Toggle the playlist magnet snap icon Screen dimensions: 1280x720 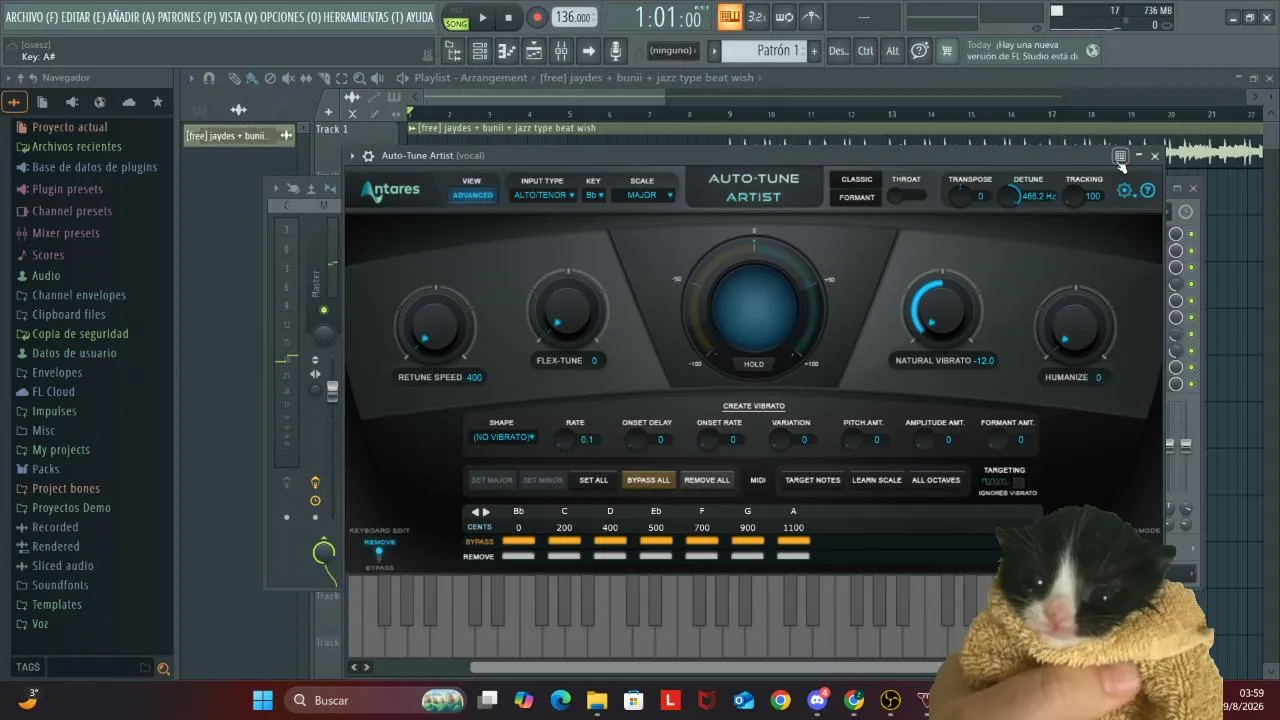[x=208, y=78]
